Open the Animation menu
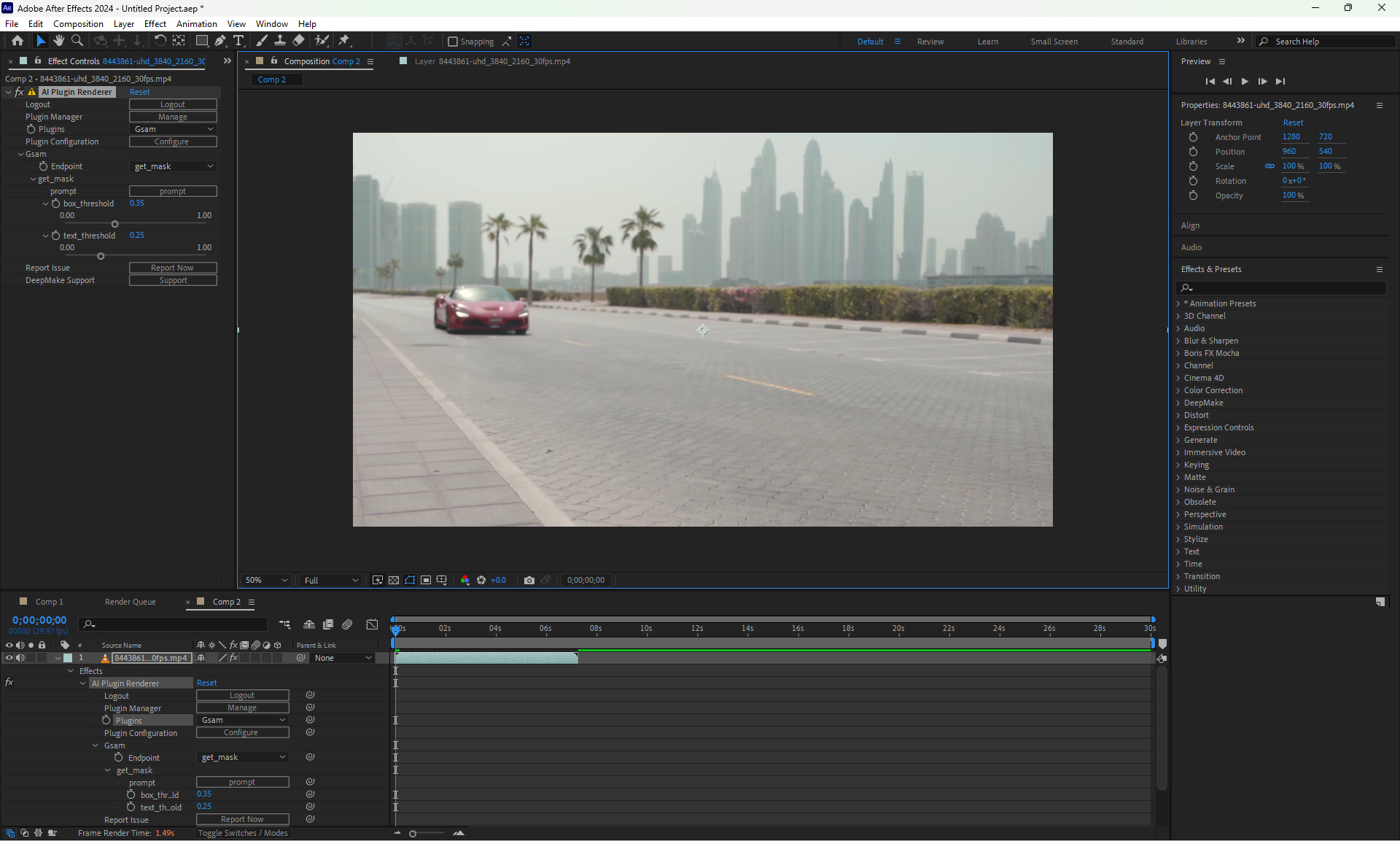This screenshot has height=841, width=1400. (x=196, y=24)
